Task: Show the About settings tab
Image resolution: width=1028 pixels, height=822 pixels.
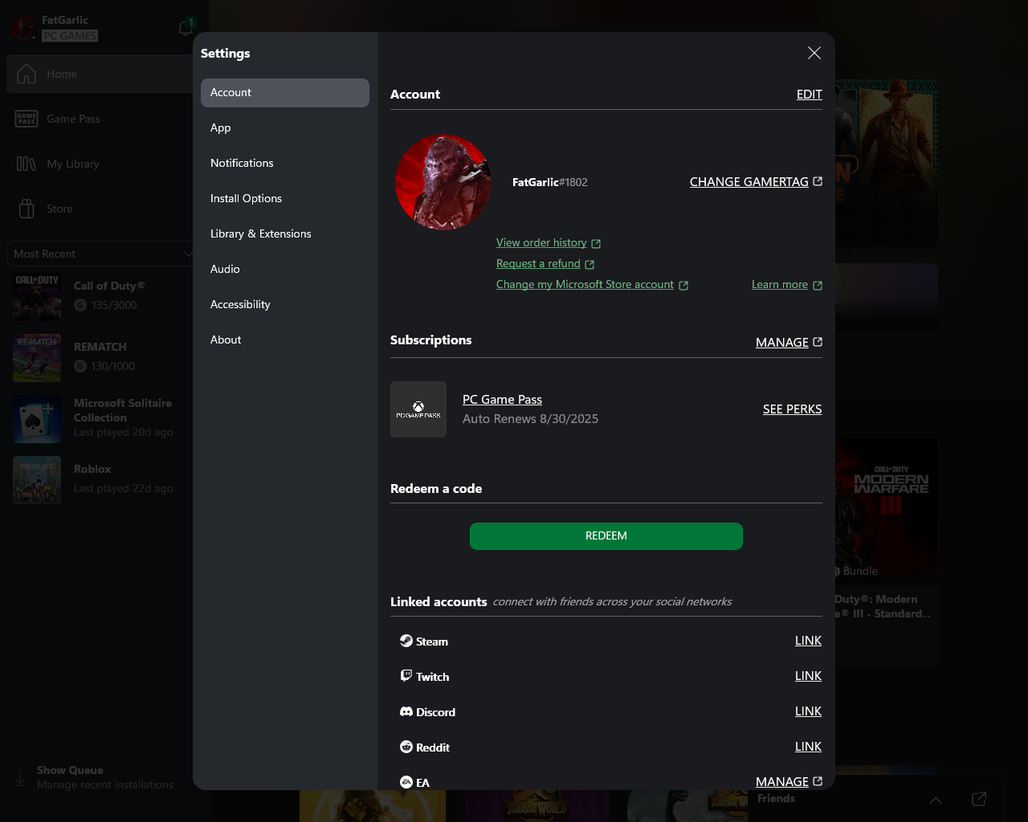Action: pos(285,340)
